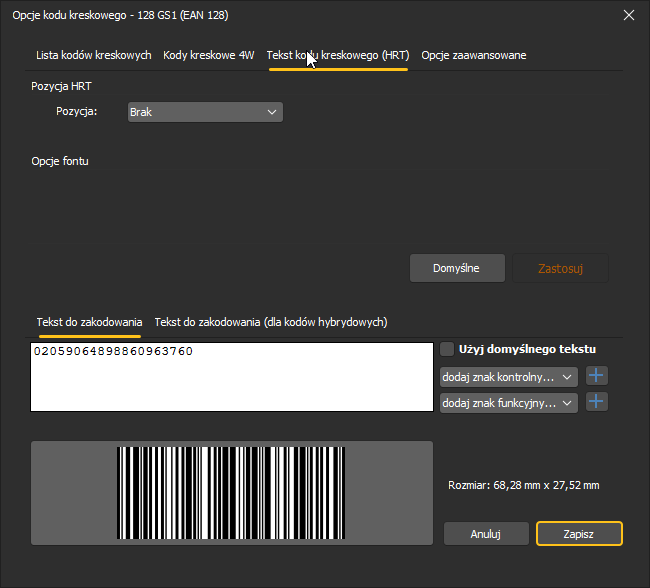Cancel with the Anuluj button
650x588 pixels.
tap(486, 534)
